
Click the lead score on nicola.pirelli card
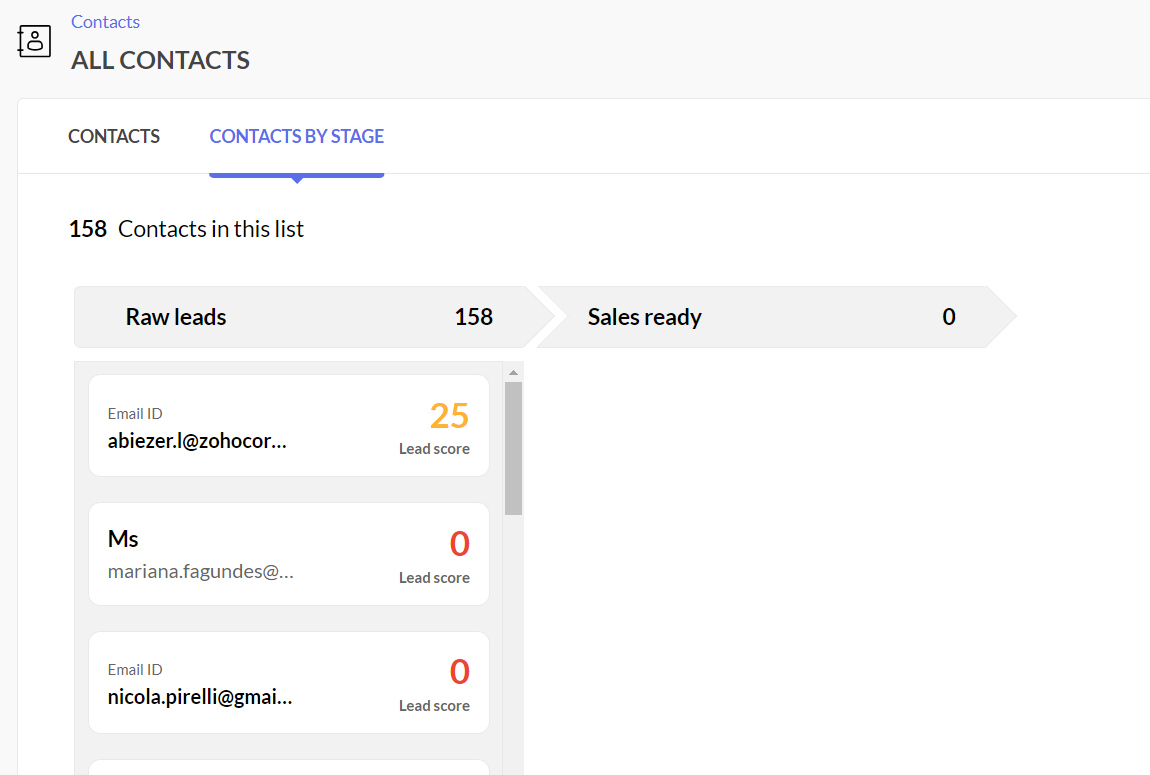tap(459, 672)
